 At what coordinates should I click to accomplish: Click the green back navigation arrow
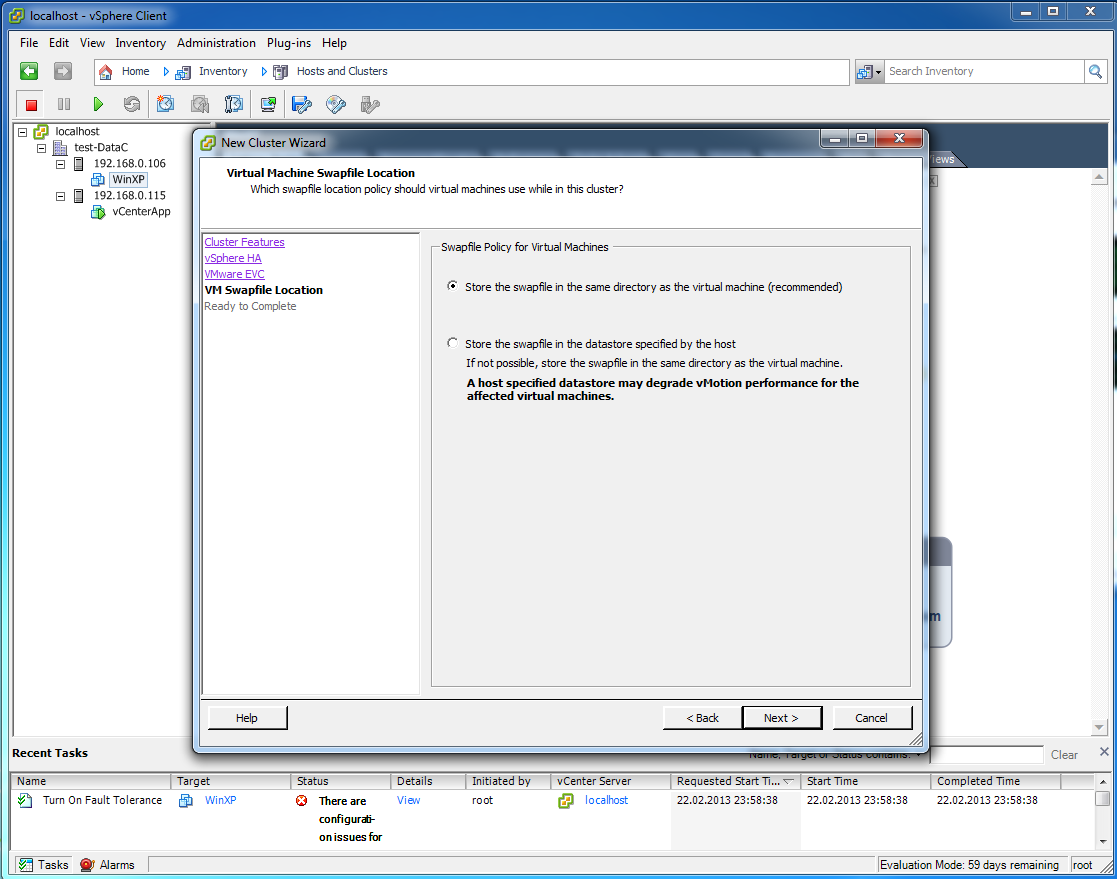click(29, 71)
